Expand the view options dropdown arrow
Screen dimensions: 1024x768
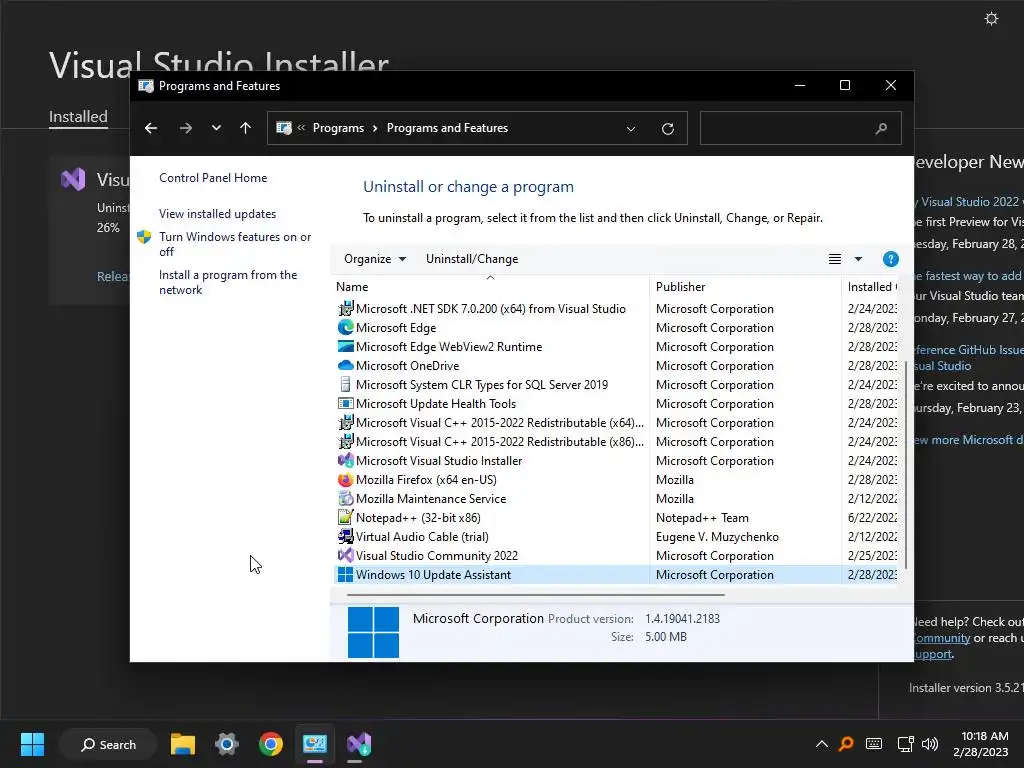tap(858, 259)
